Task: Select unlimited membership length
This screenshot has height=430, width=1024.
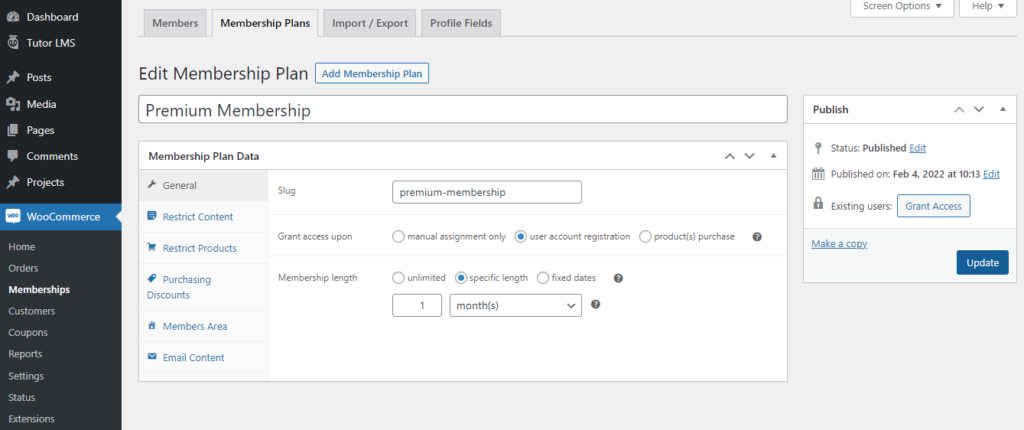Action: tap(398, 278)
